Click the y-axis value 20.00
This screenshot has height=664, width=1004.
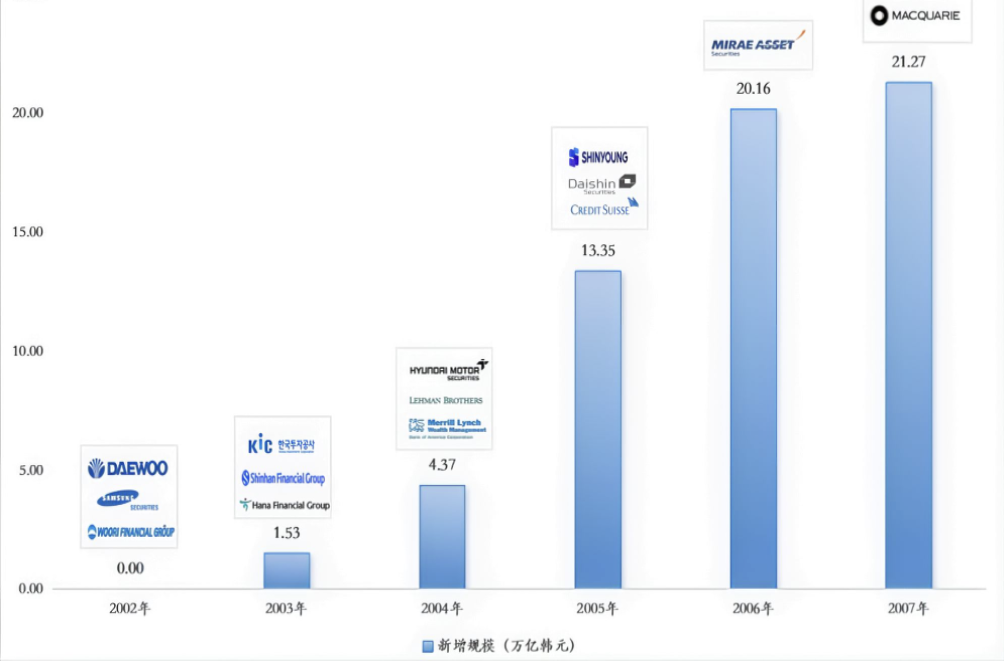click(x=28, y=113)
